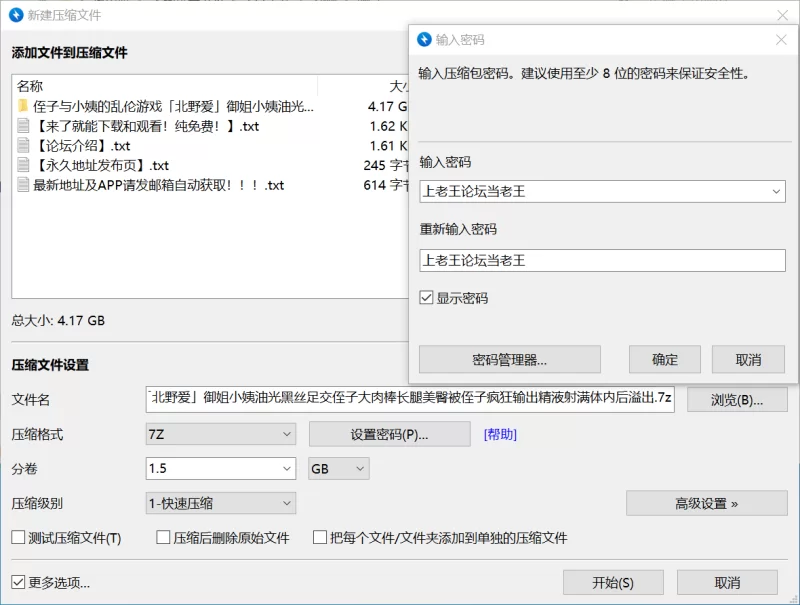800x605 pixels.
Task: Click the 总大小: 4.17 GB text
Action: (x=58, y=320)
